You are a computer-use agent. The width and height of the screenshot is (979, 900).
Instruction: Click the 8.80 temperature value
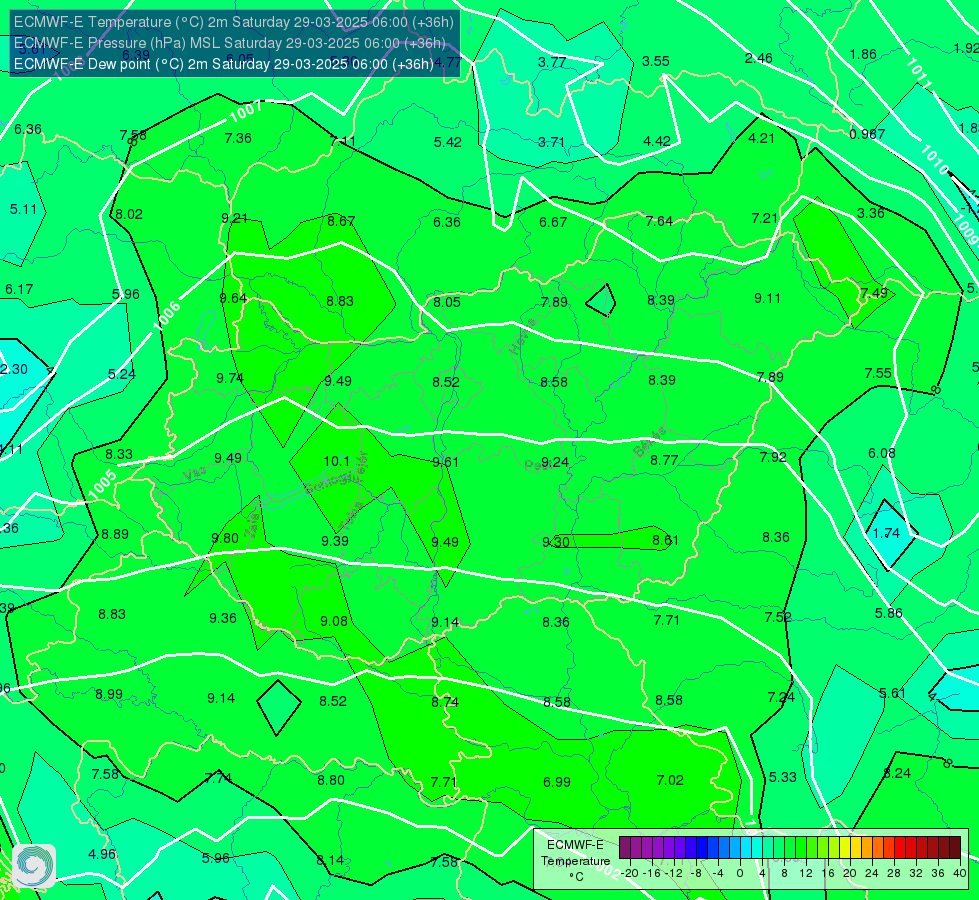(331, 780)
